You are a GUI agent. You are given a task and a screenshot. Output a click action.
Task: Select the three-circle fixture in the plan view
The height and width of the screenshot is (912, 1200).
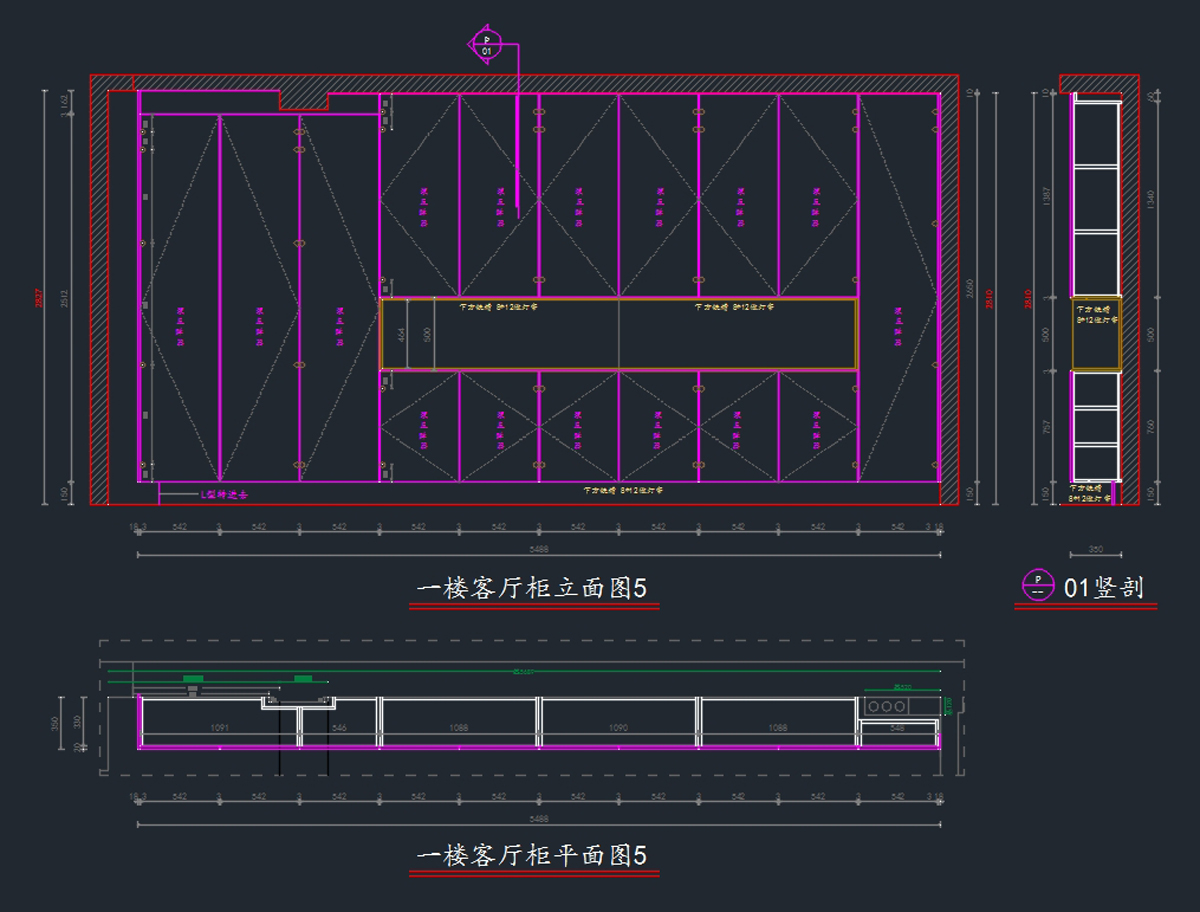point(887,707)
